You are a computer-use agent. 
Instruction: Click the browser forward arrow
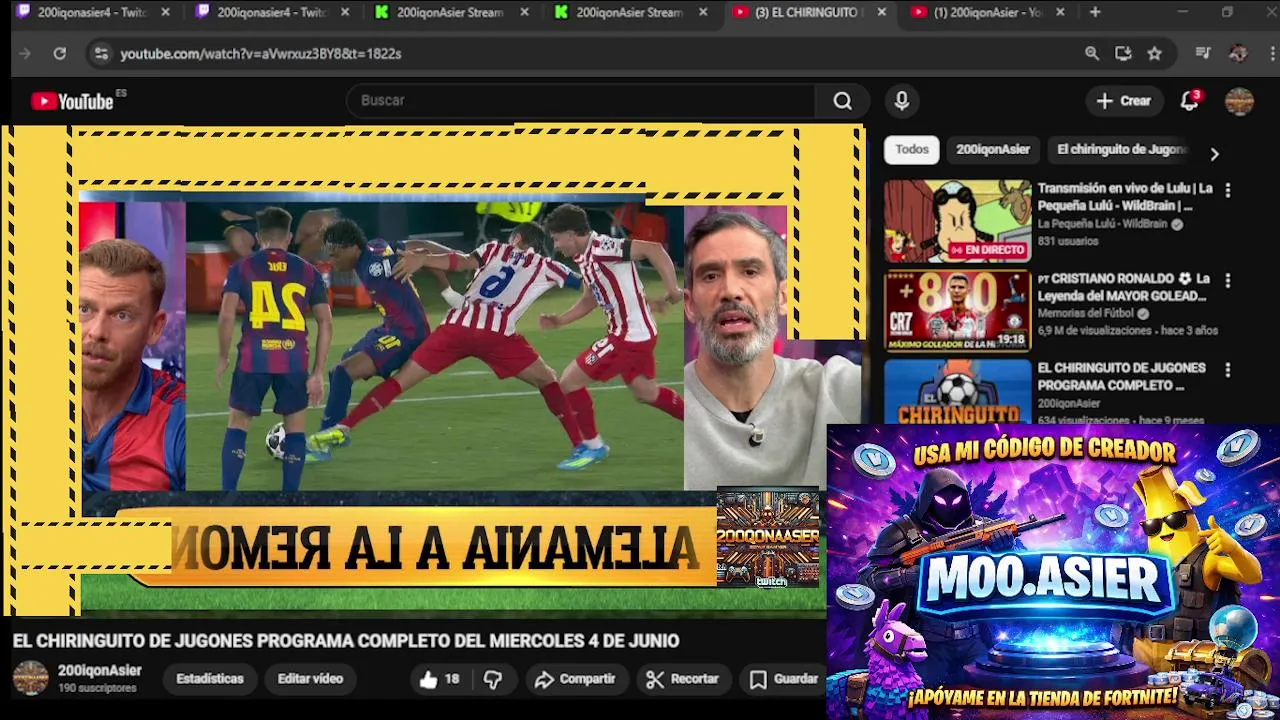25,53
